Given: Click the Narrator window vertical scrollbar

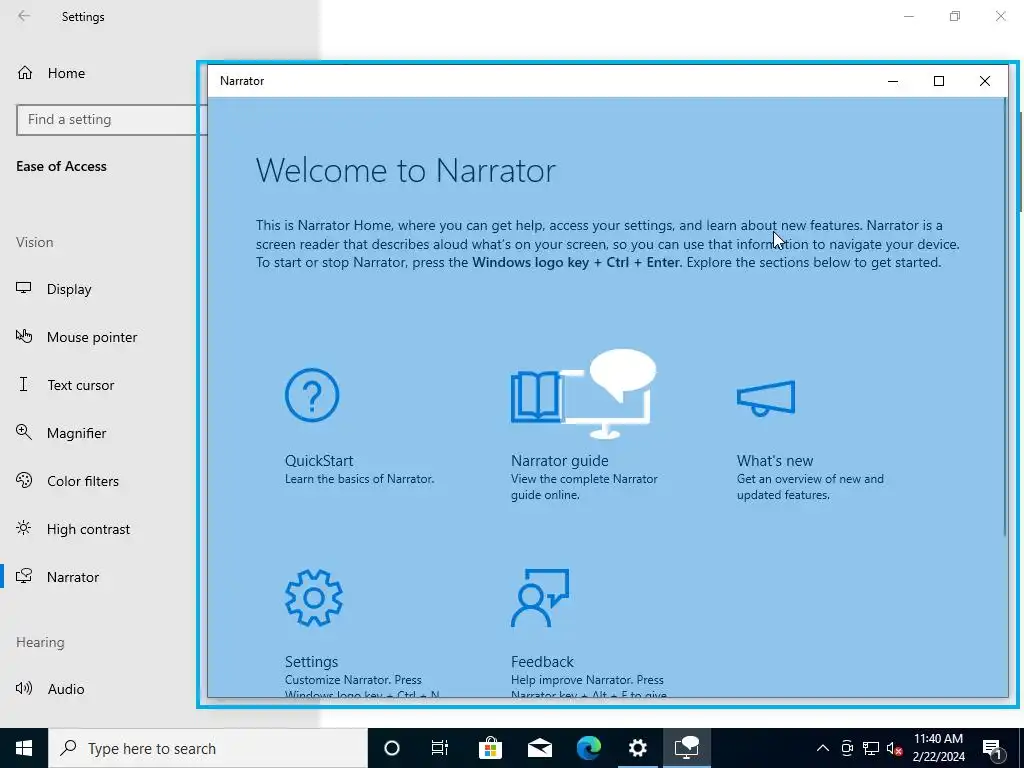Looking at the screenshot, I should [1005, 317].
